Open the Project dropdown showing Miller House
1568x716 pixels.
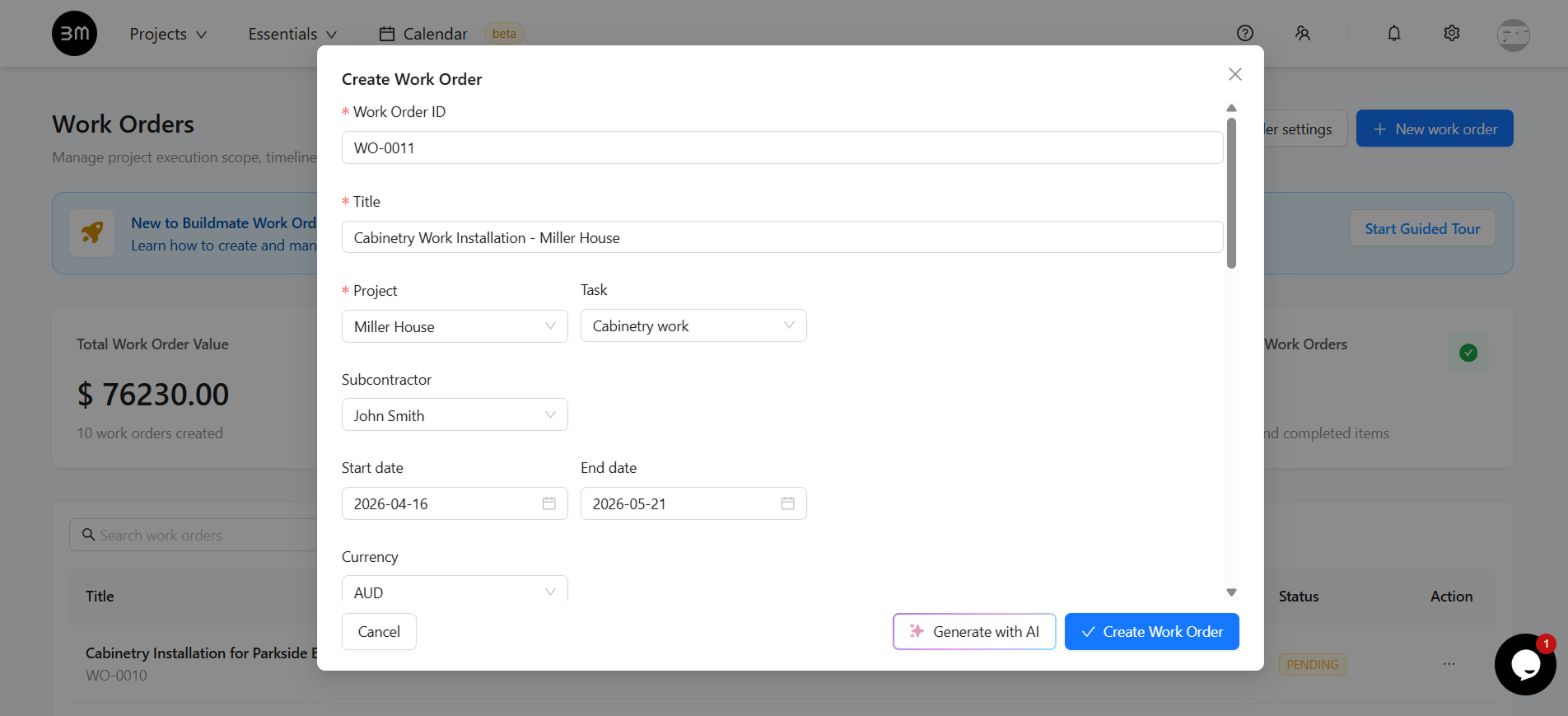(455, 326)
